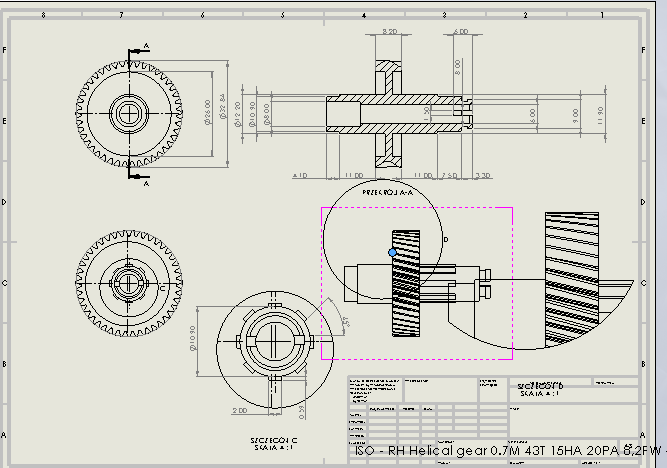Select the Ø26.00 dimension on gear front view
This screenshot has width=667, height=468.
click(208, 112)
